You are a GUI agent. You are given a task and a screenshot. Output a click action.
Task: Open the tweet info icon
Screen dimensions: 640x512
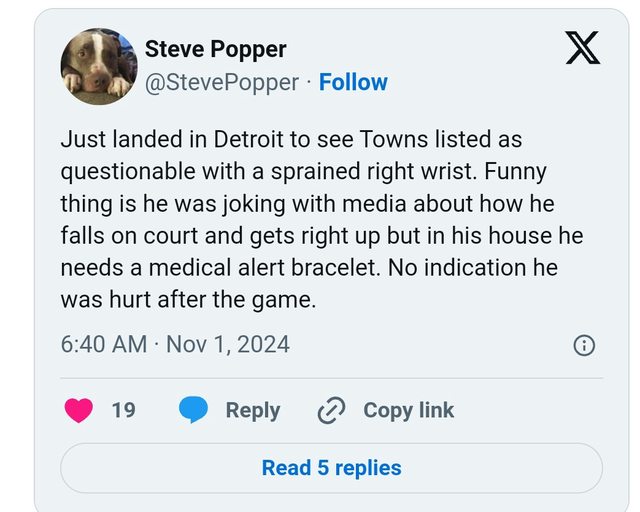pos(584,346)
